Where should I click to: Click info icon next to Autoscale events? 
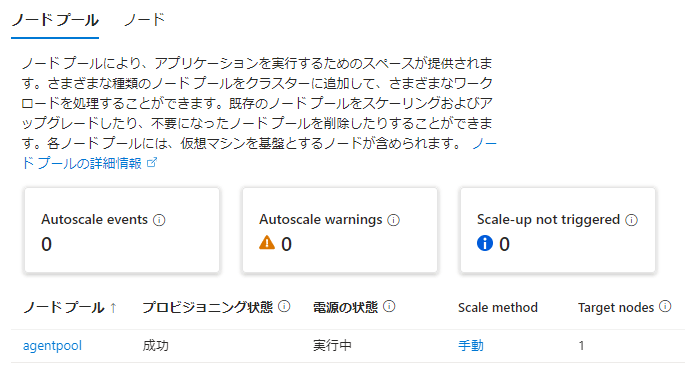point(159,220)
